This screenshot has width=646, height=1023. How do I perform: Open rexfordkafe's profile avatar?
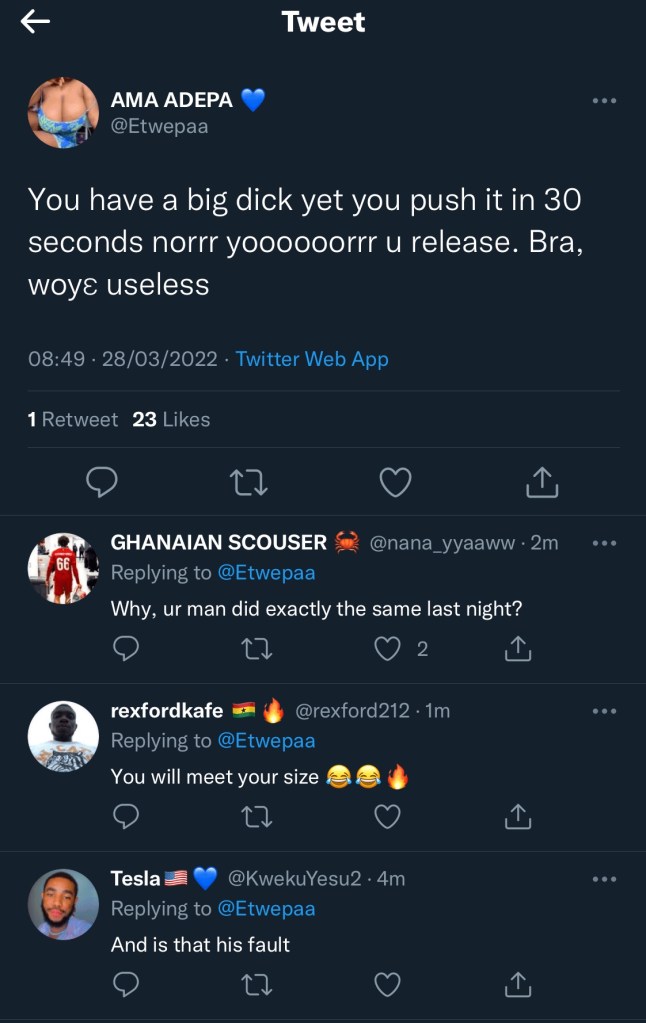[63, 736]
